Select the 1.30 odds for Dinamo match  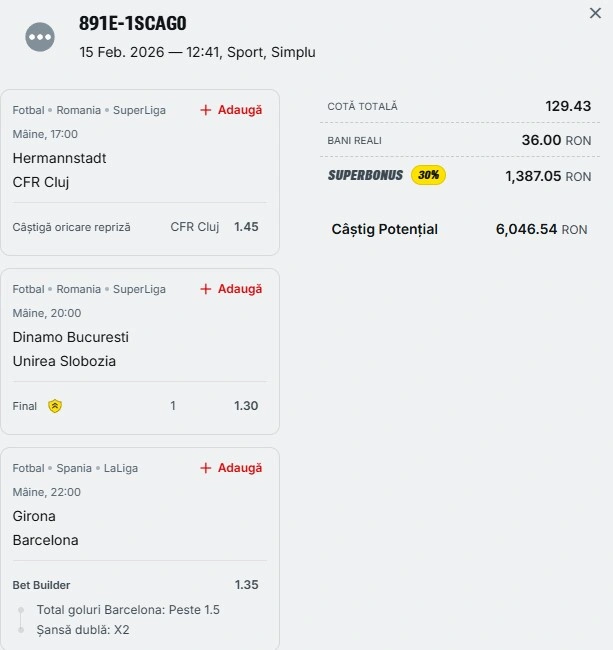246,406
